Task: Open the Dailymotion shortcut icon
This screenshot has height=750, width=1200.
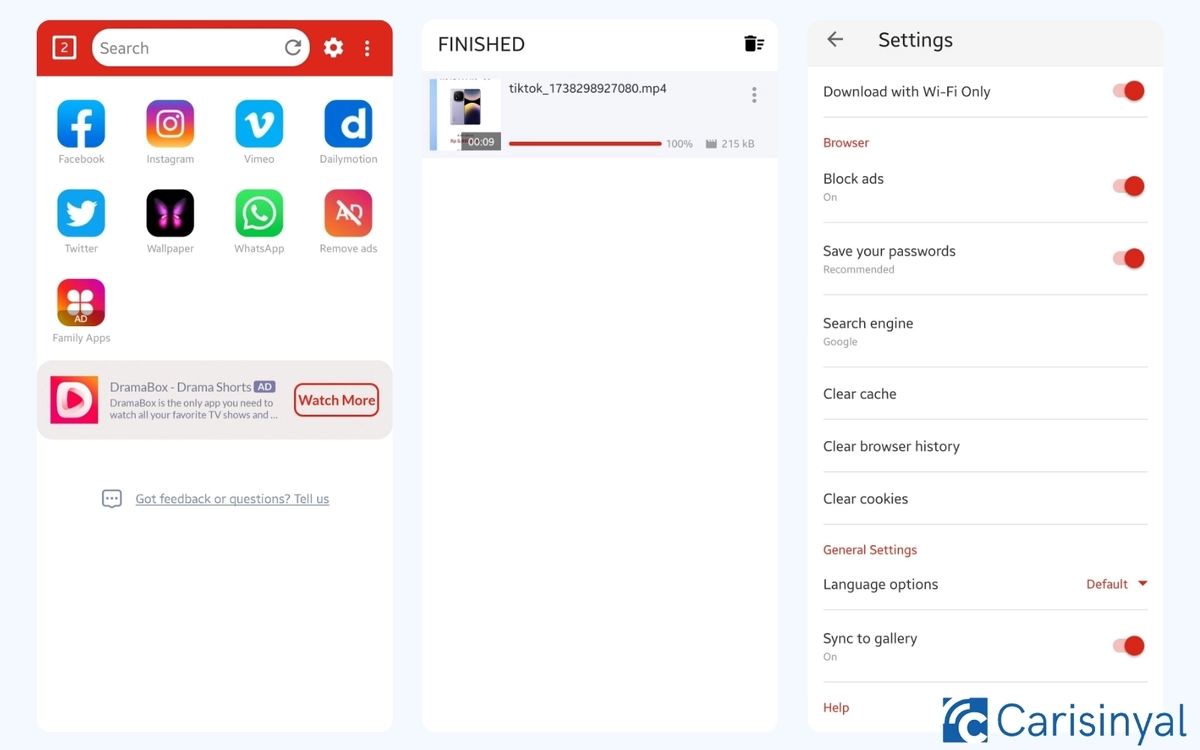Action: tap(348, 124)
